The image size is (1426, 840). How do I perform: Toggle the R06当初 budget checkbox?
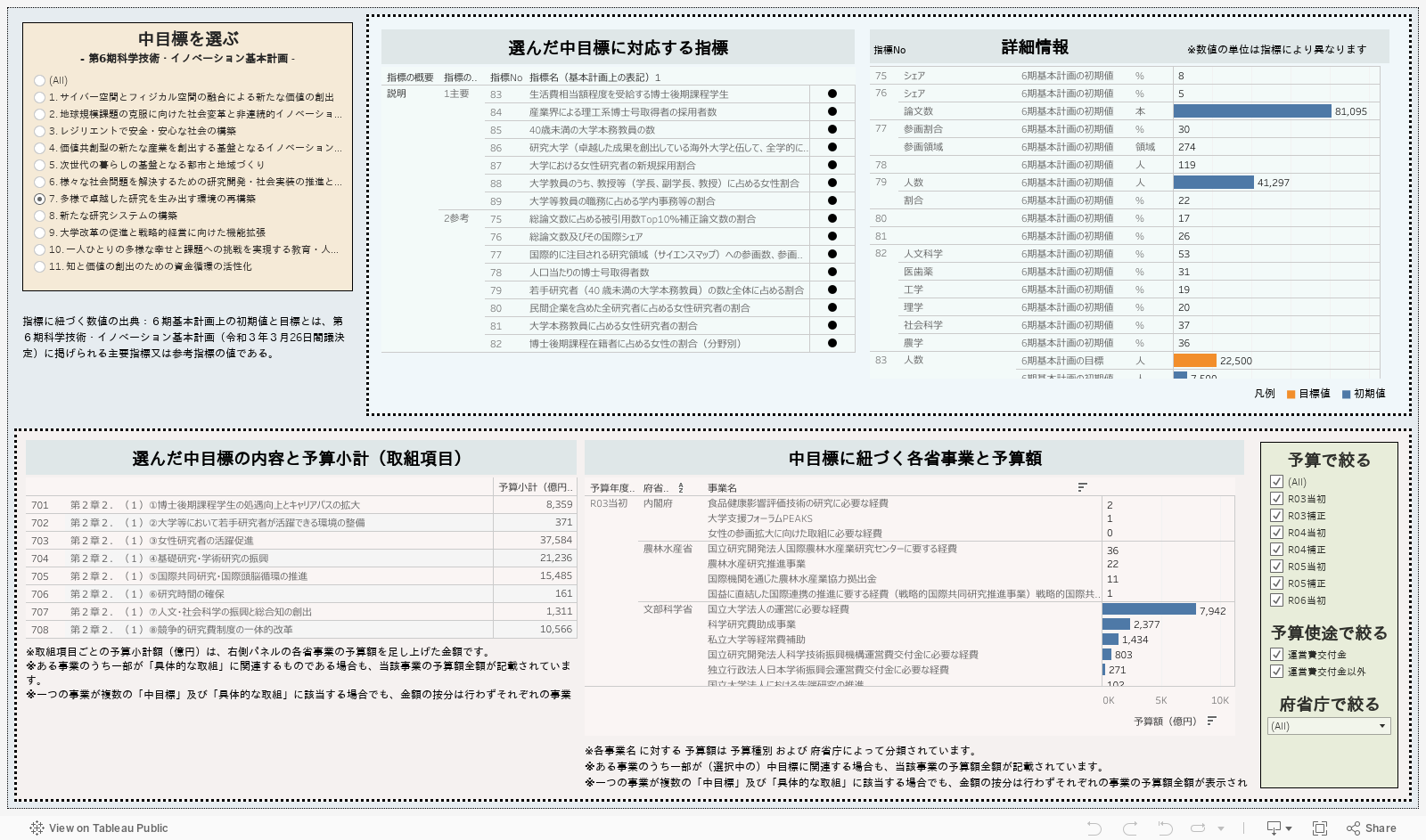point(1276,600)
